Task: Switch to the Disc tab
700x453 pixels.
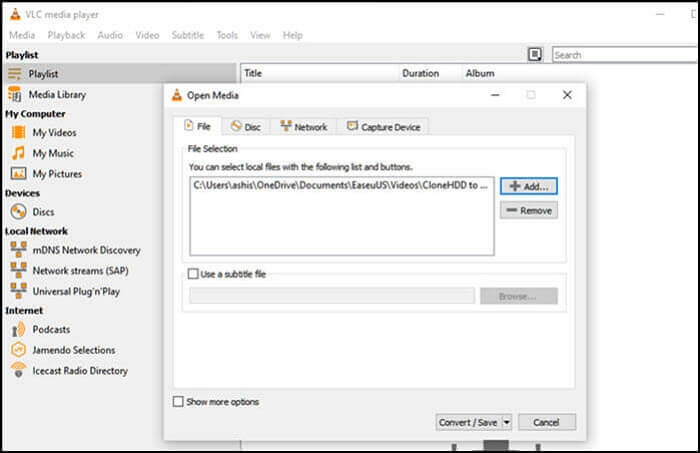Action: [x=246, y=127]
